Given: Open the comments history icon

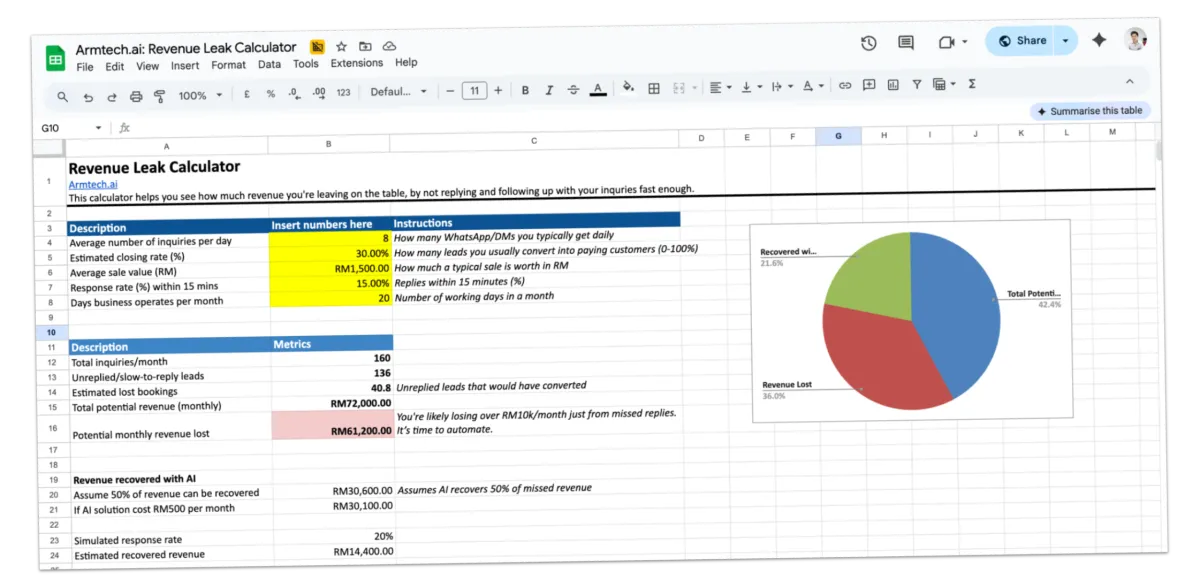Looking at the screenshot, I should coord(906,42).
